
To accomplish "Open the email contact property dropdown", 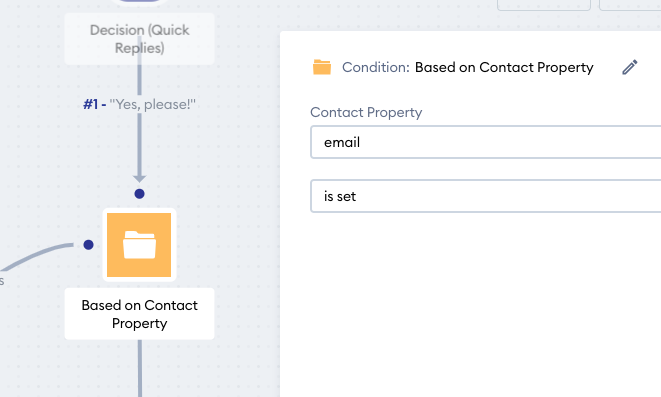I will 486,142.
